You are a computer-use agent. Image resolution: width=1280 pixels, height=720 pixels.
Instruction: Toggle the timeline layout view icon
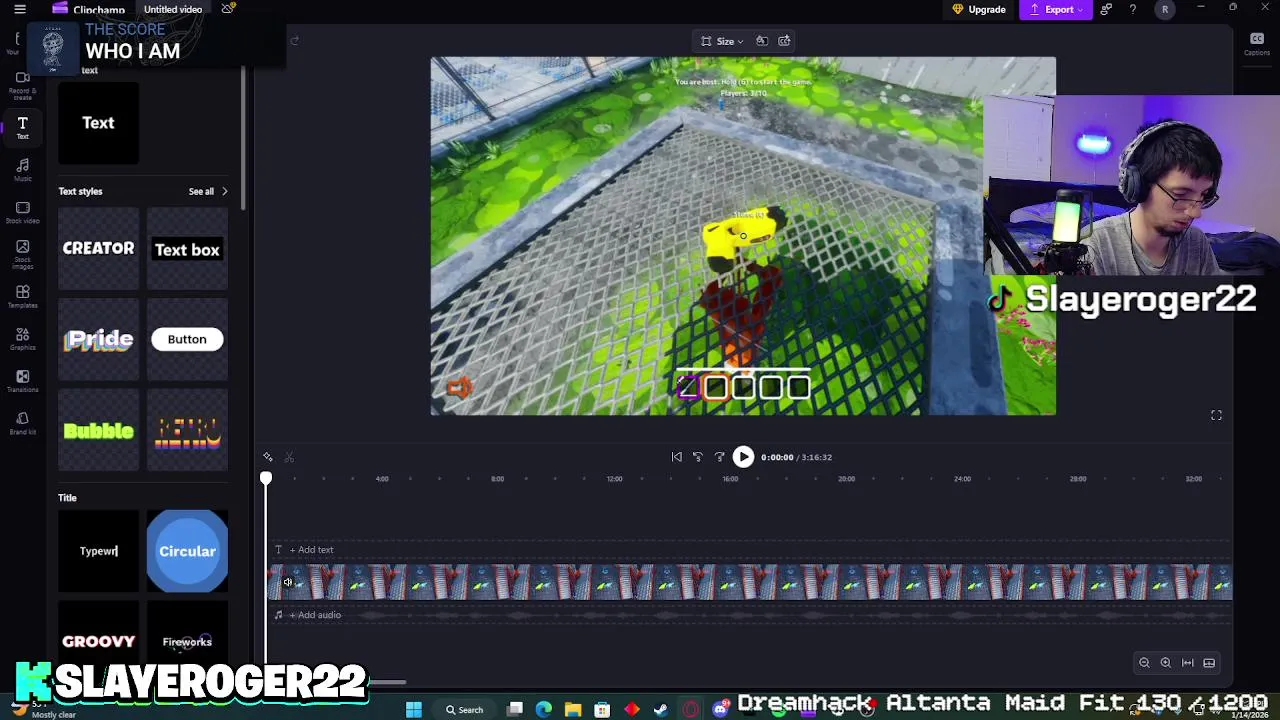(x=1209, y=663)
